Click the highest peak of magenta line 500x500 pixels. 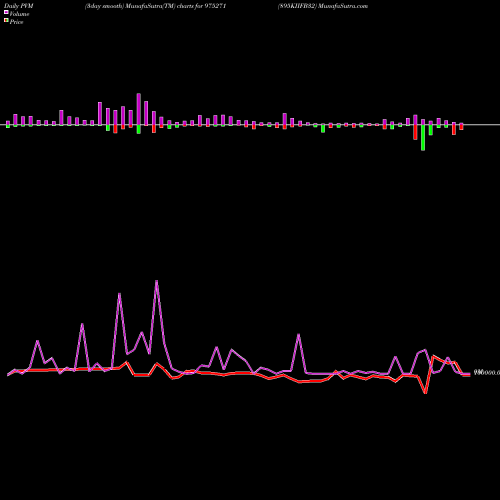(x=157, y=281)
